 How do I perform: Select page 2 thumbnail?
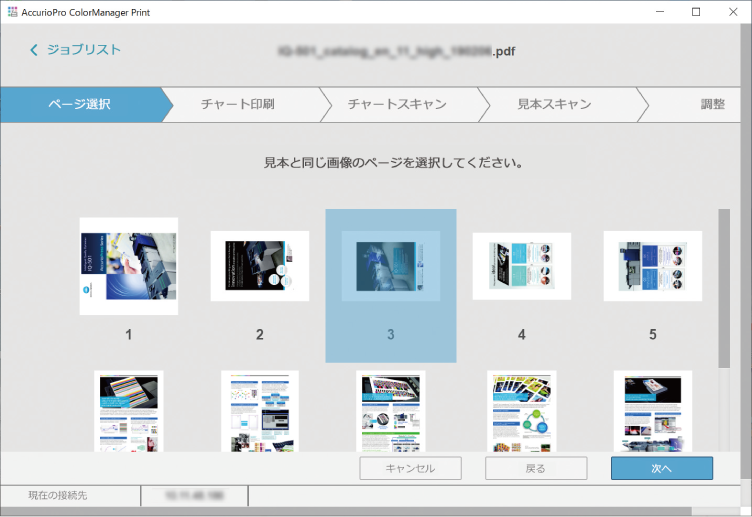[260, 266]
